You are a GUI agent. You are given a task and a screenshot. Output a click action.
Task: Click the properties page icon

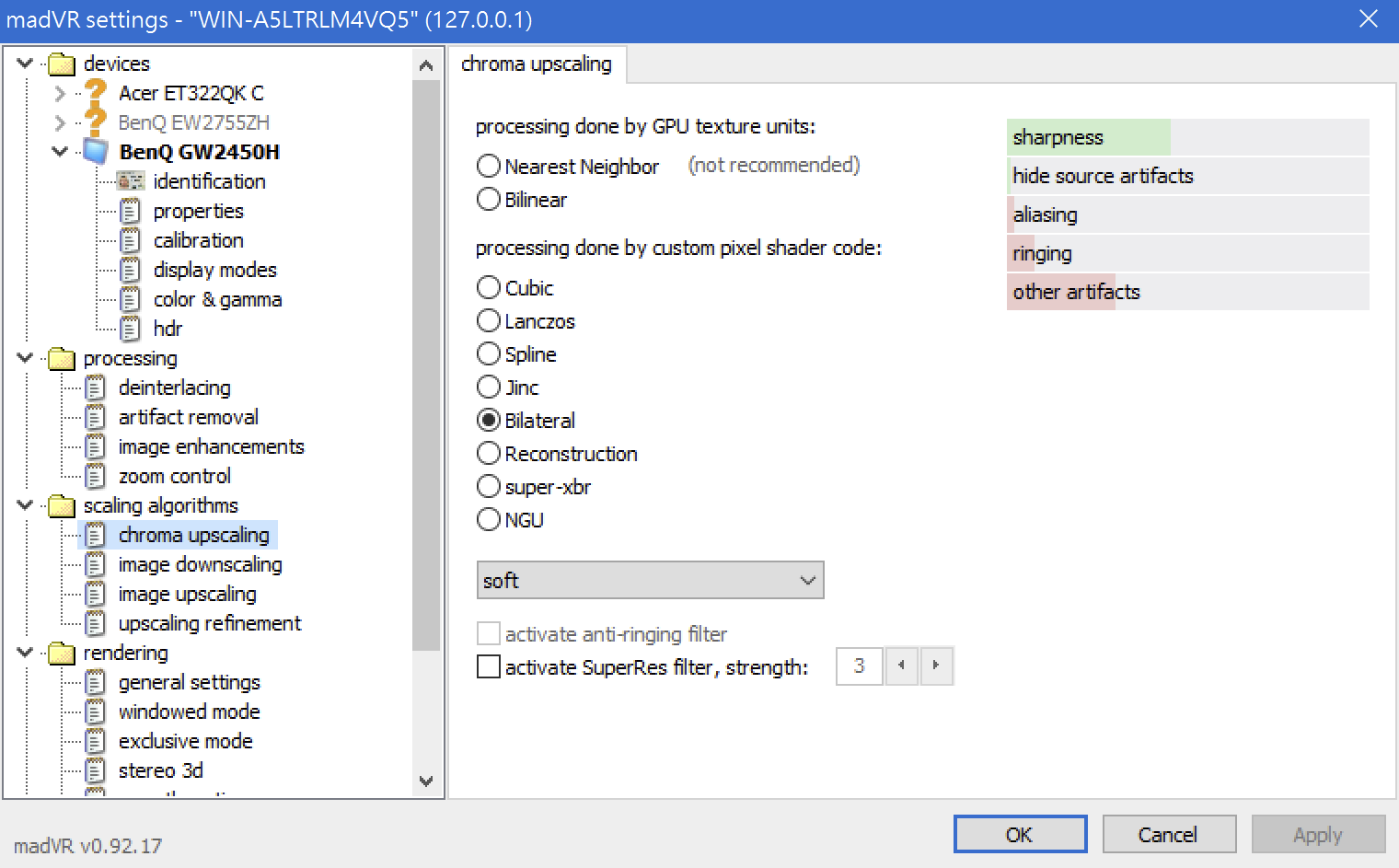coord(131,211)
